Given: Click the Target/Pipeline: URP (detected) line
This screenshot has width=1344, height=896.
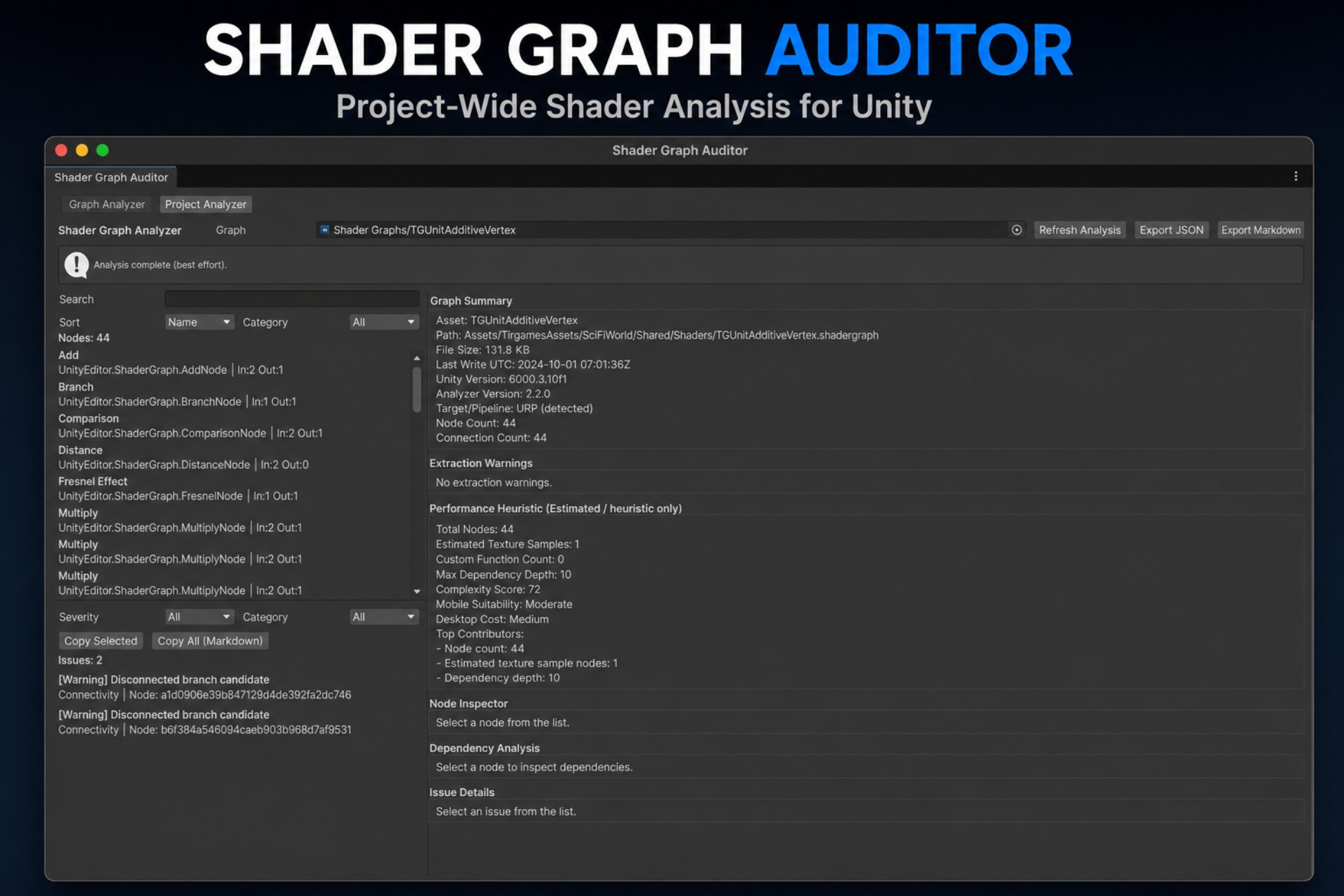Looking at the screenshot, I should tap(514, 409).
